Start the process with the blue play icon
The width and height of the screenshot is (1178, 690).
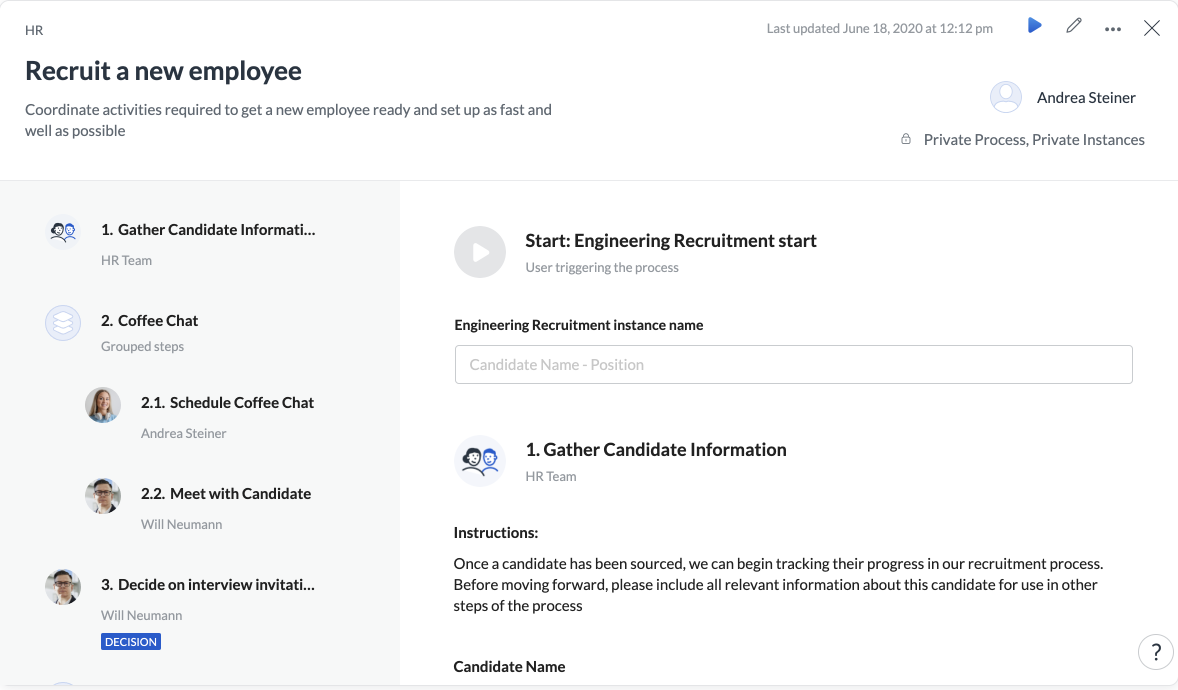coord(1035,26)
